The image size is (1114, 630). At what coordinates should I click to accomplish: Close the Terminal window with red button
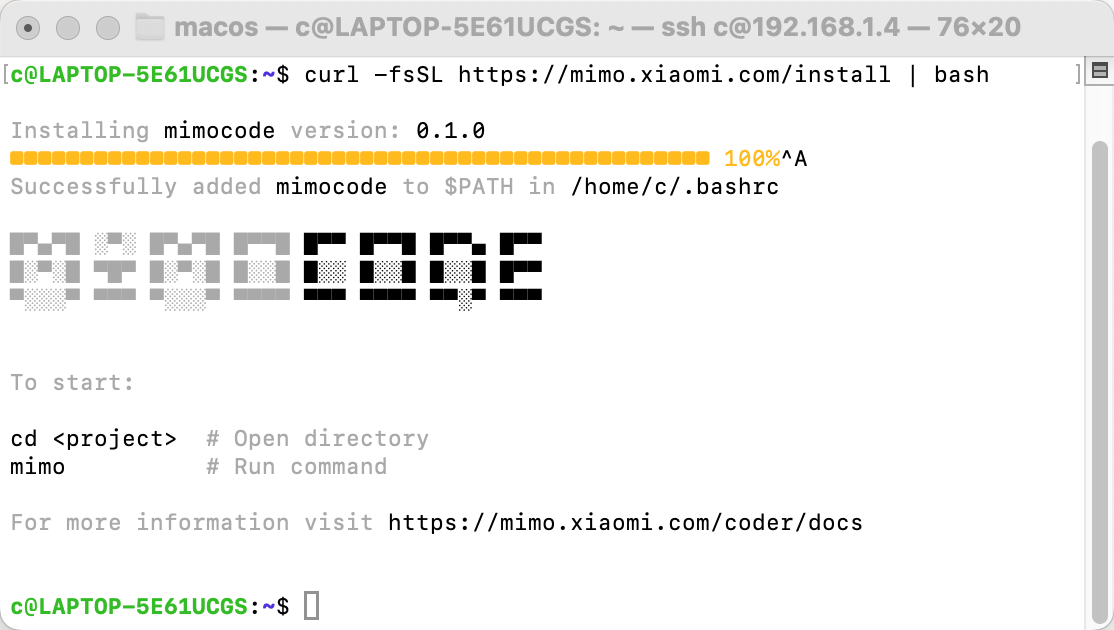point(28,28)
